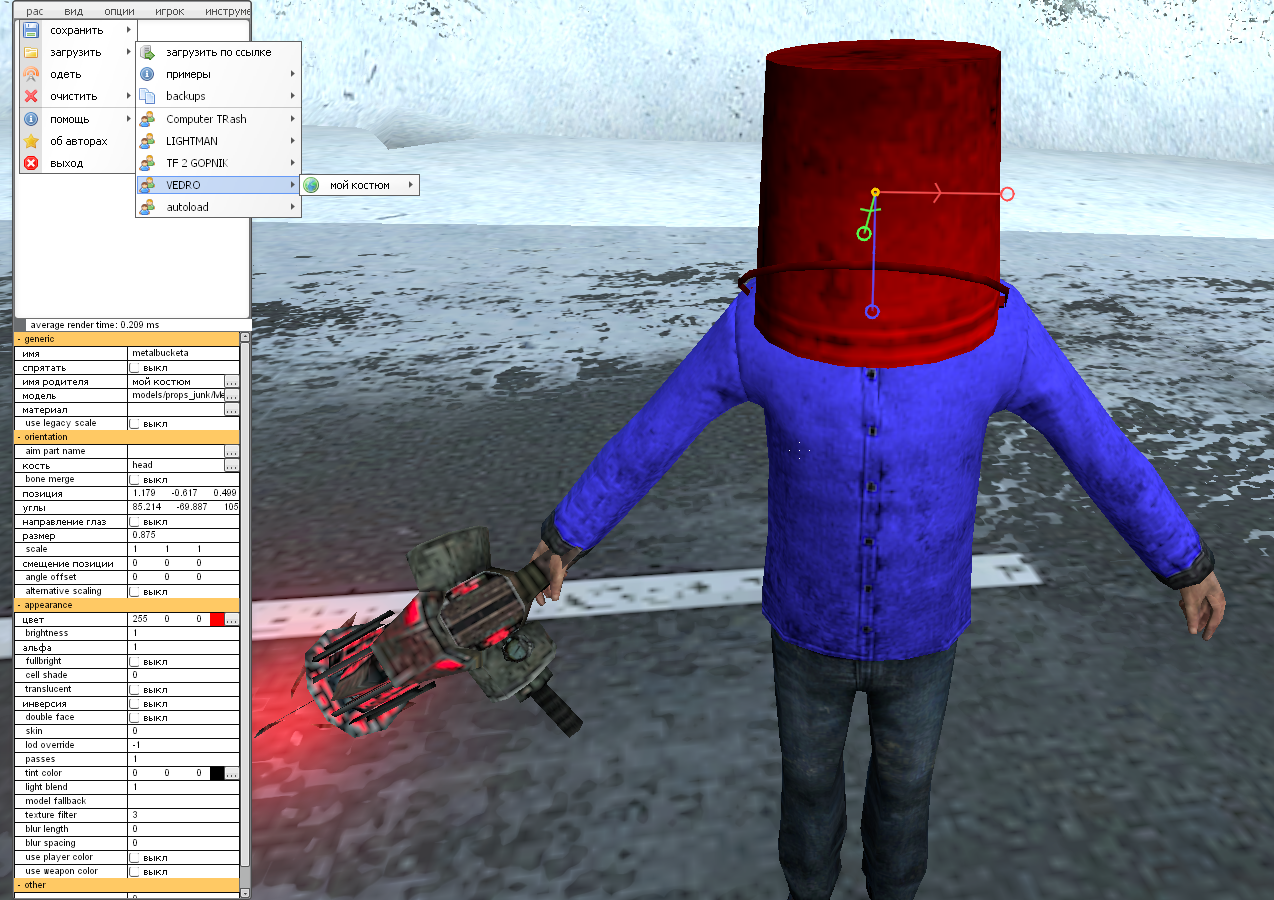The width and height of the screenshot is (1274, 900).
Task: Open the игрок menu
Action: 169,12
